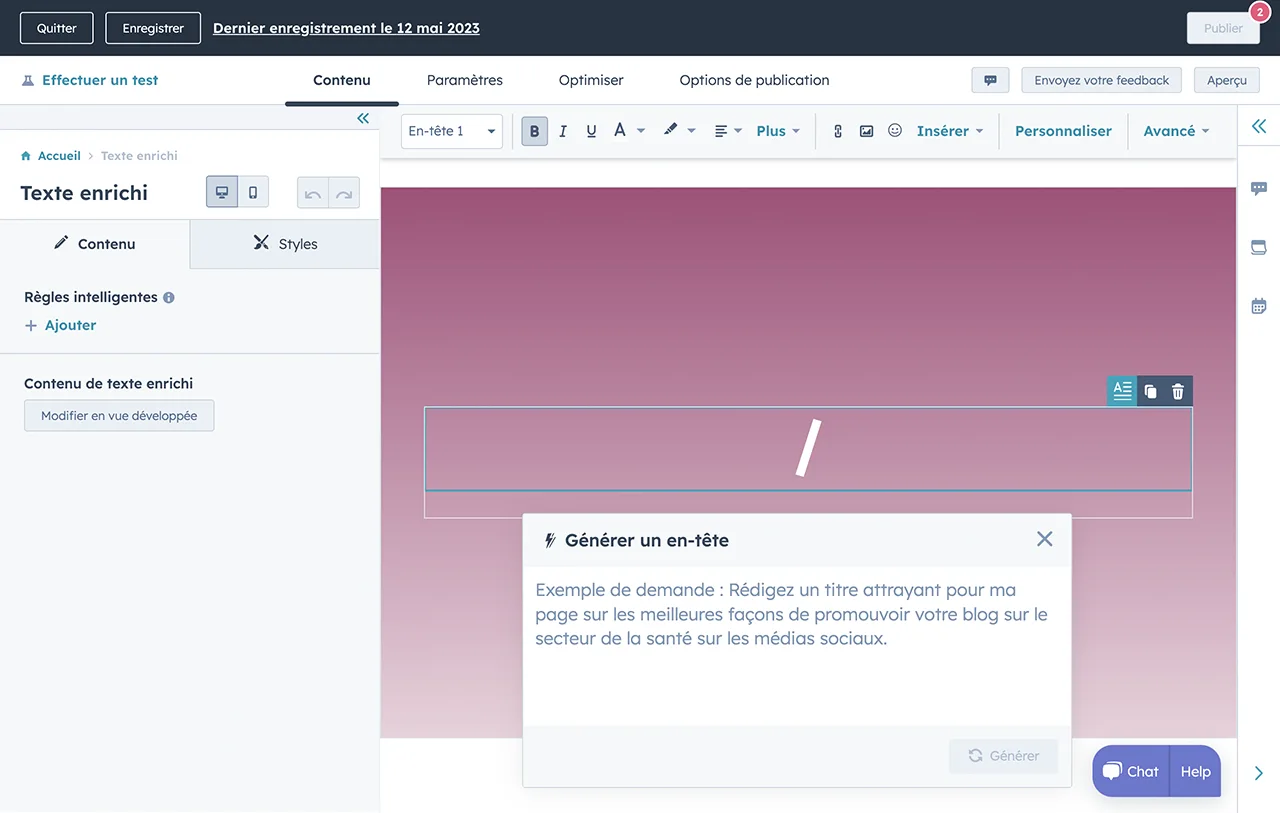Open the Styles tab
1280x813 pixels.
[285, 244]
